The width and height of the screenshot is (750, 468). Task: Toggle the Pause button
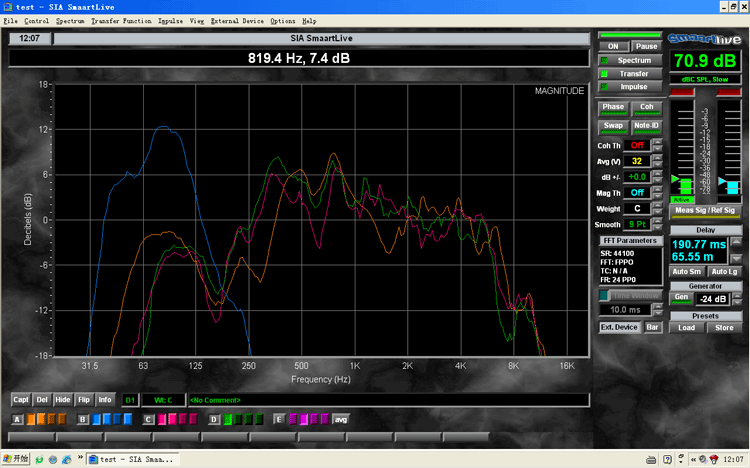tap(646, 46)
